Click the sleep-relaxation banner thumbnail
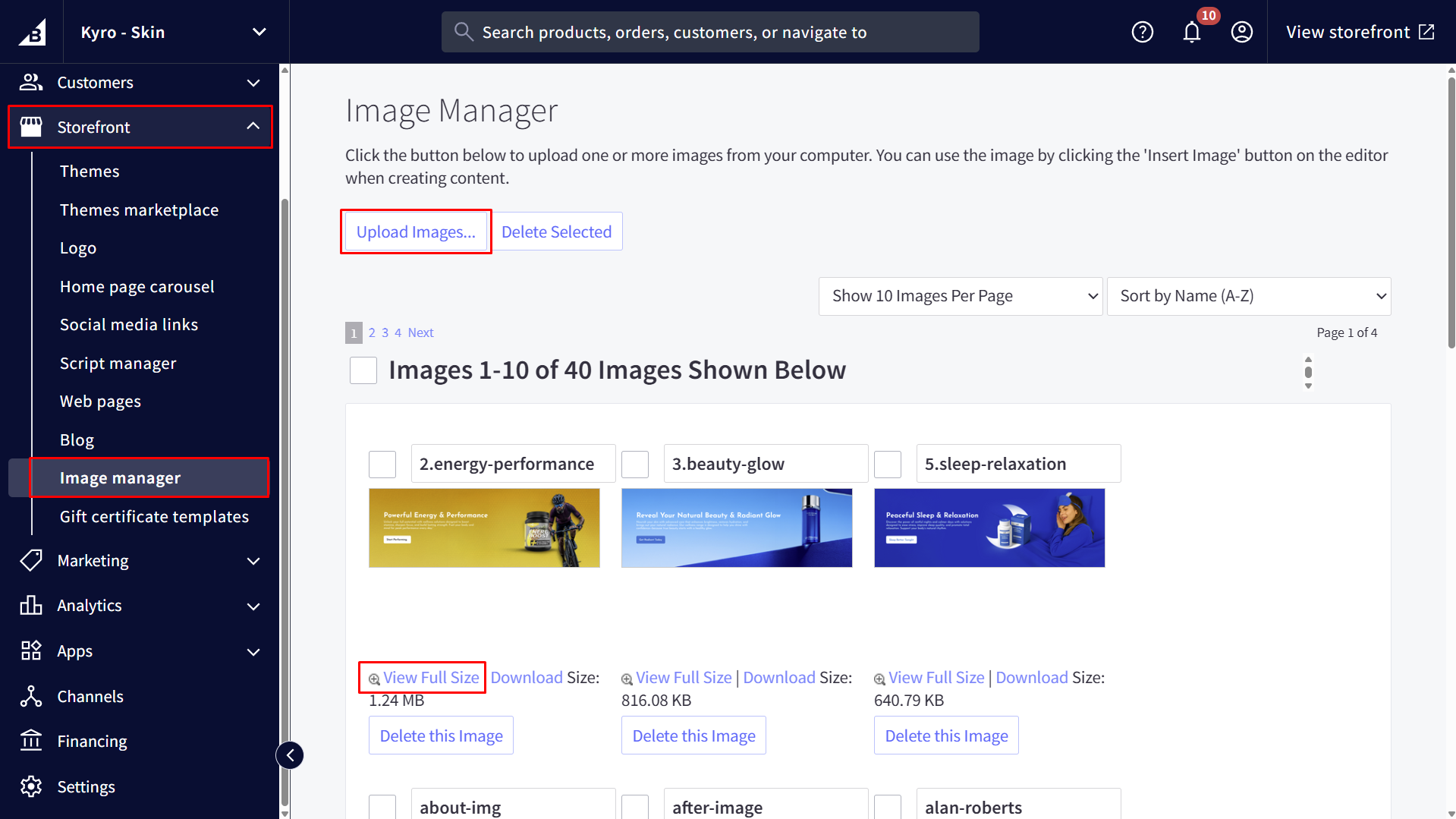The image size is (1456, 819). [x=989, y=528]
